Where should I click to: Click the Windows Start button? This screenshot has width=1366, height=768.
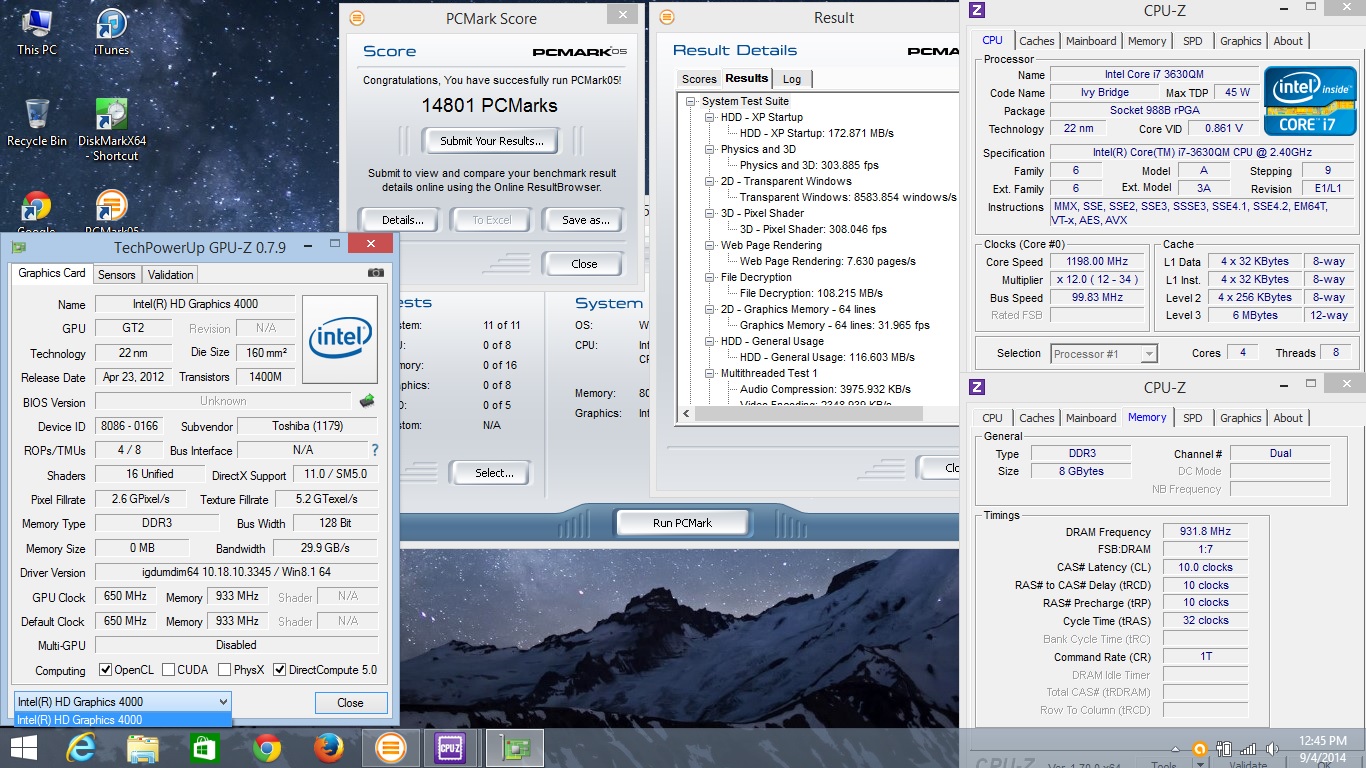point(24,747)
